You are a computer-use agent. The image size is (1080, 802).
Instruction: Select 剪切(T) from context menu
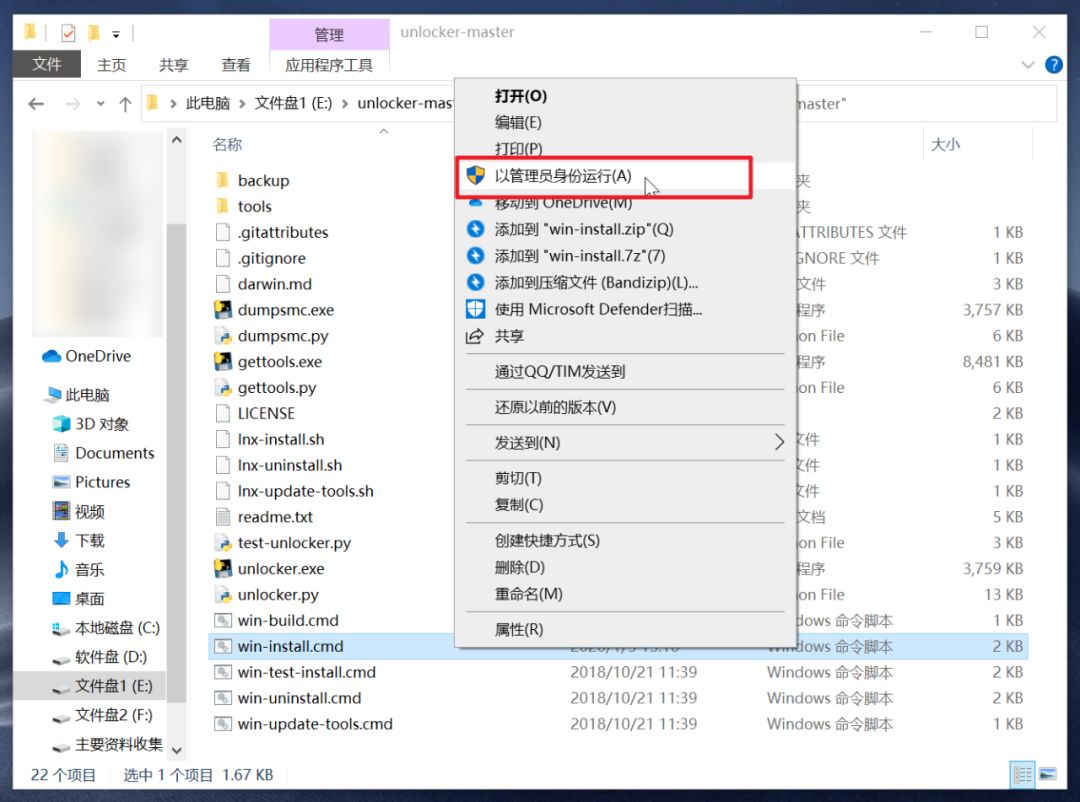pyautogui.click(x=518, y=478)
